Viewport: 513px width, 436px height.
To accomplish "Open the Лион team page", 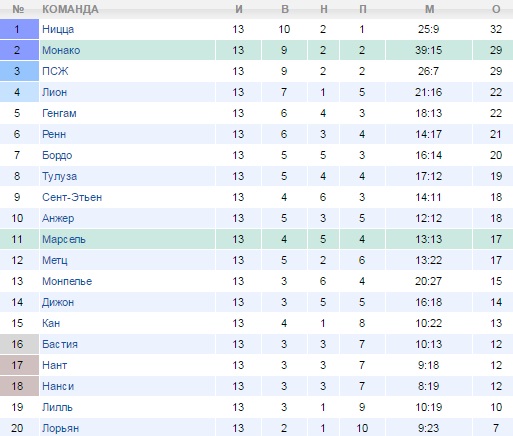I will pyautogui.click(x=55, y=92).
